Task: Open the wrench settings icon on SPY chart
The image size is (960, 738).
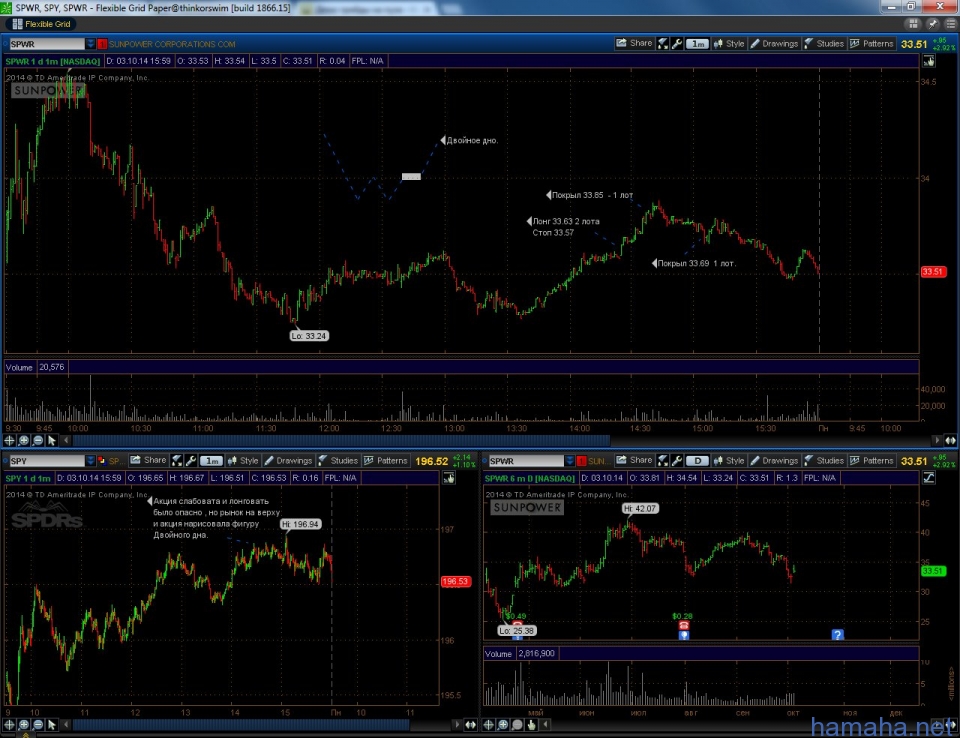Action: coord(190,461)
